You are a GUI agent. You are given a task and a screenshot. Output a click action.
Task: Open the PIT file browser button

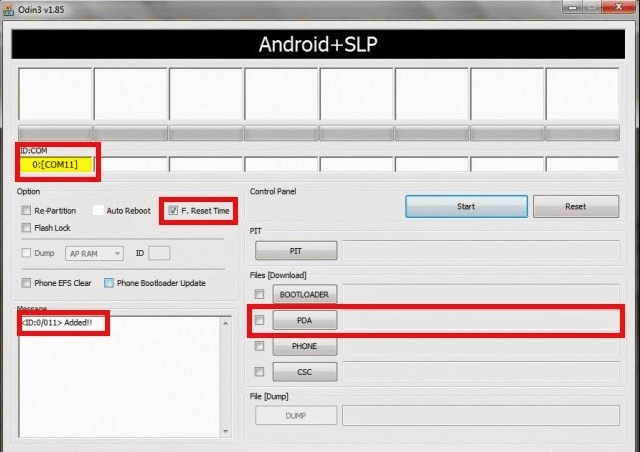point(296,251)
